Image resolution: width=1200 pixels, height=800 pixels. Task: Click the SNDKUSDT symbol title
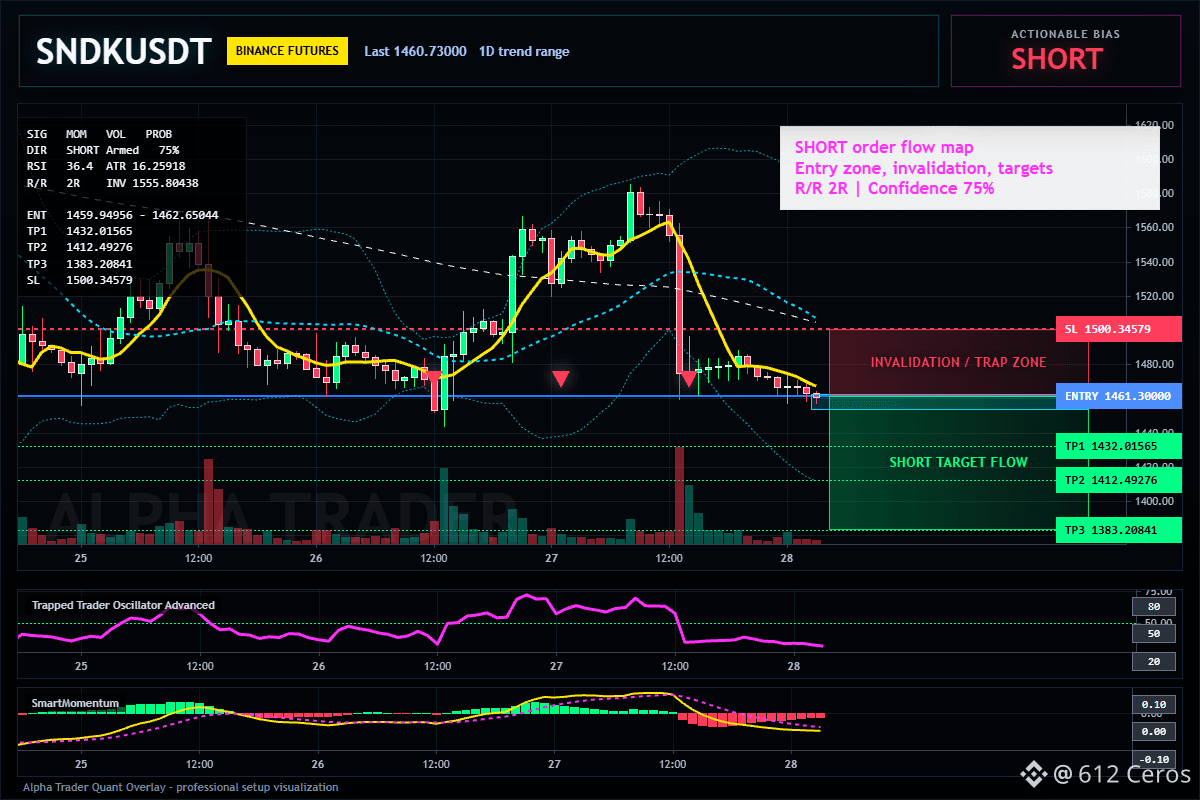[124, 51]
